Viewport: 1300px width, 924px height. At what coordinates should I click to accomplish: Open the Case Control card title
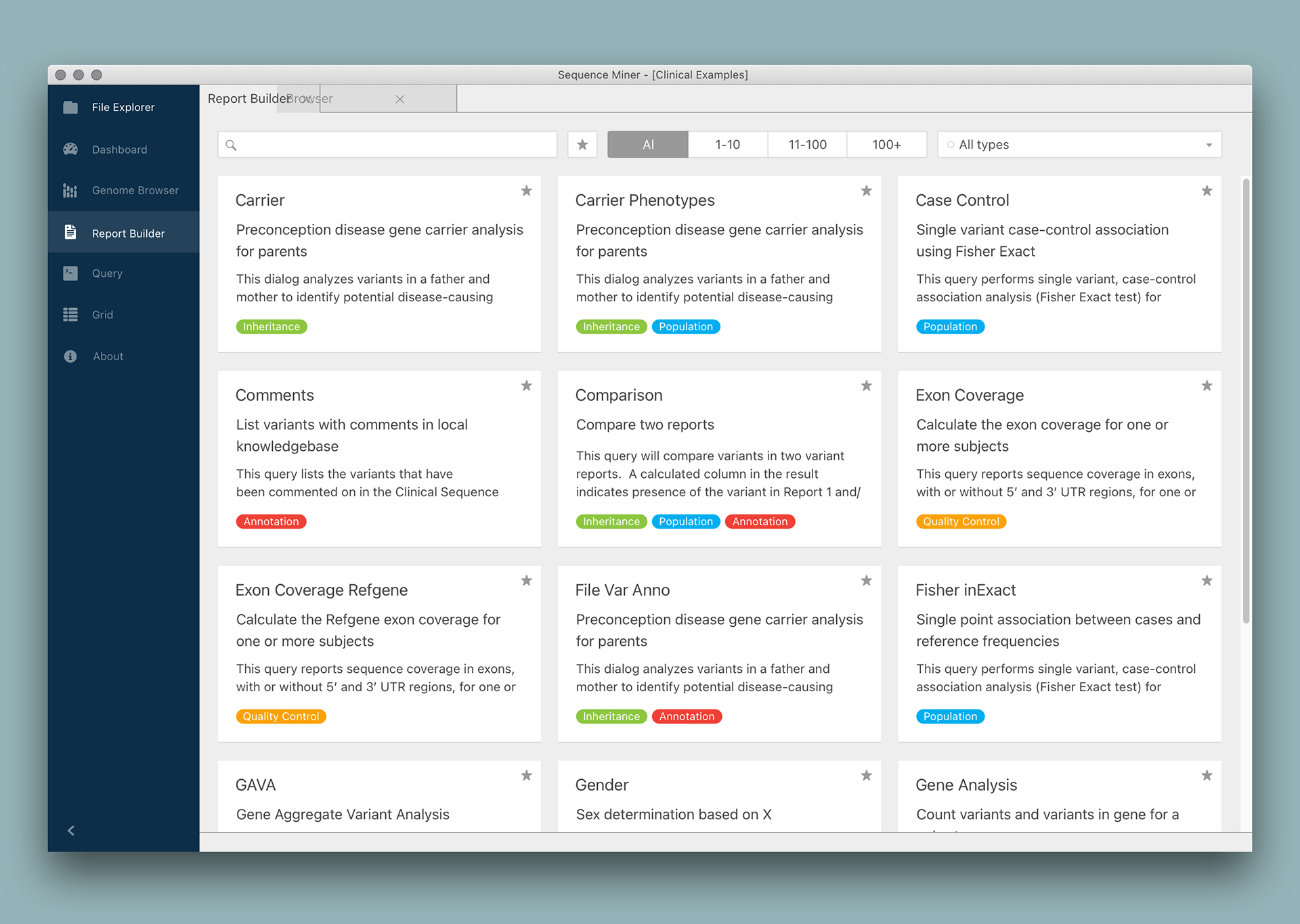coord(962,200)
